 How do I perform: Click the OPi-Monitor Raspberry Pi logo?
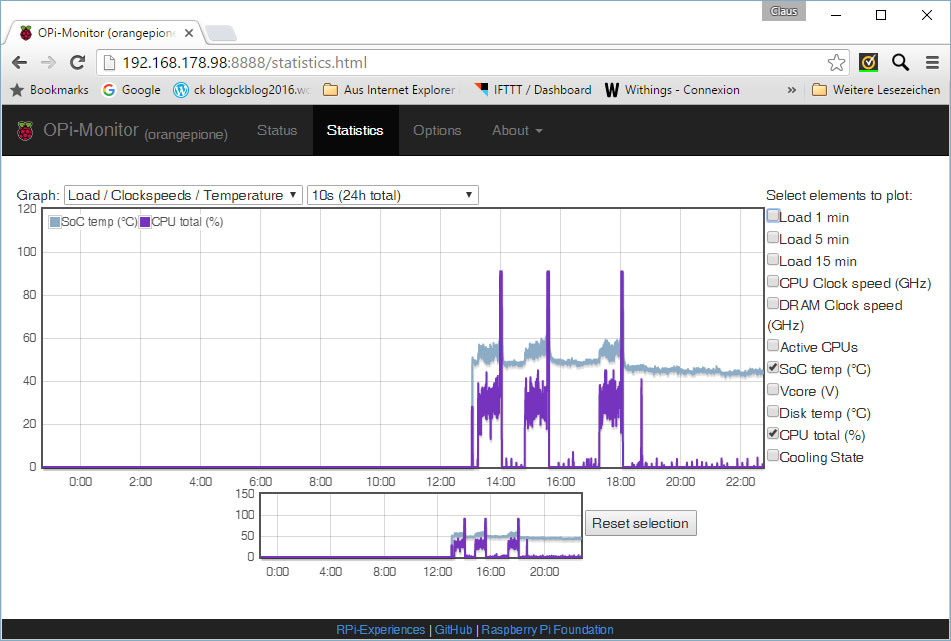(25, 130)
